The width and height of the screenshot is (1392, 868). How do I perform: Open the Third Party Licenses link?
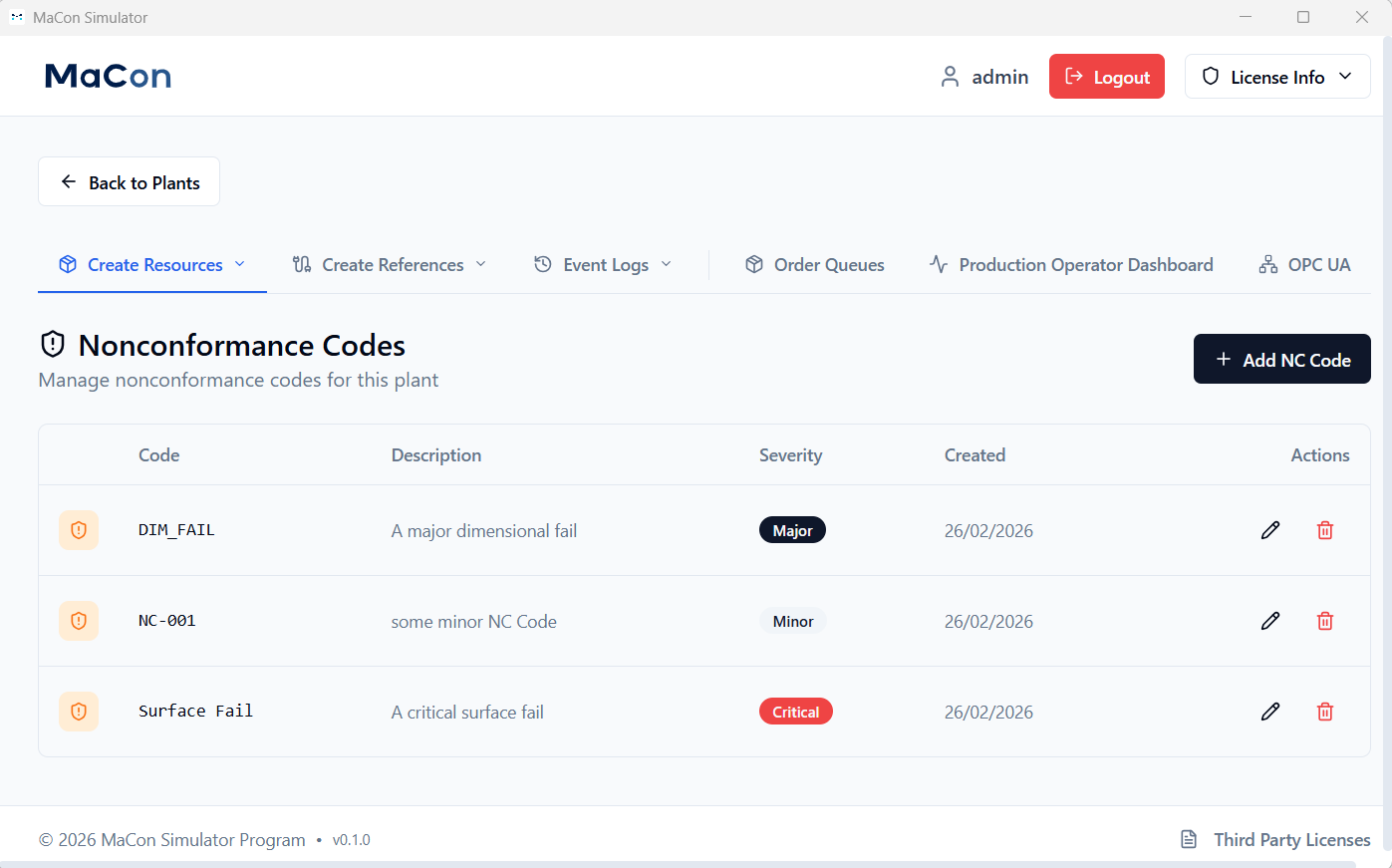point(1275,840)
